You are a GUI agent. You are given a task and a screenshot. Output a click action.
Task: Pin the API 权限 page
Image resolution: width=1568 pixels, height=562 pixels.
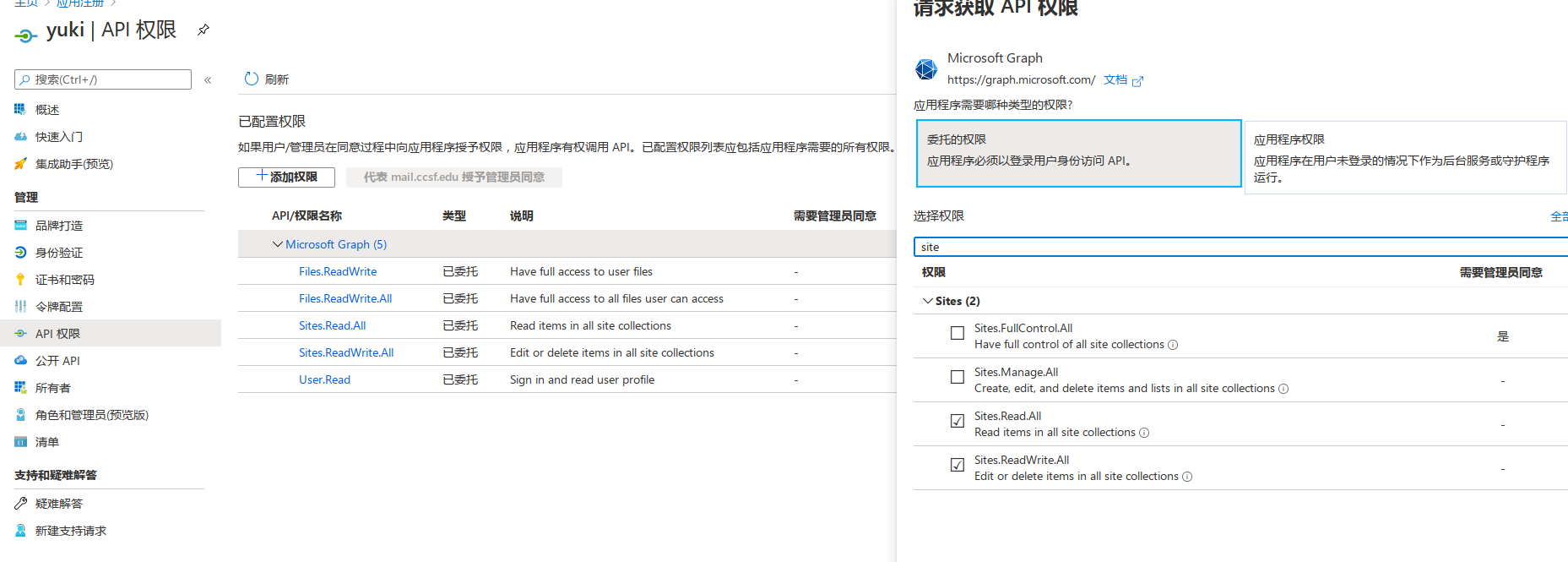pyautogui.click(x=203, y=30)
